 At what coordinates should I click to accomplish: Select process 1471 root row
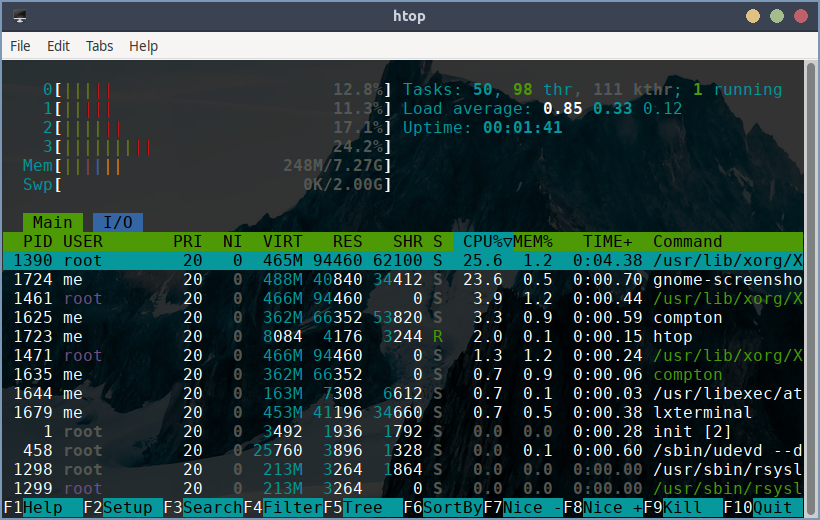click(x=403, y=356)
